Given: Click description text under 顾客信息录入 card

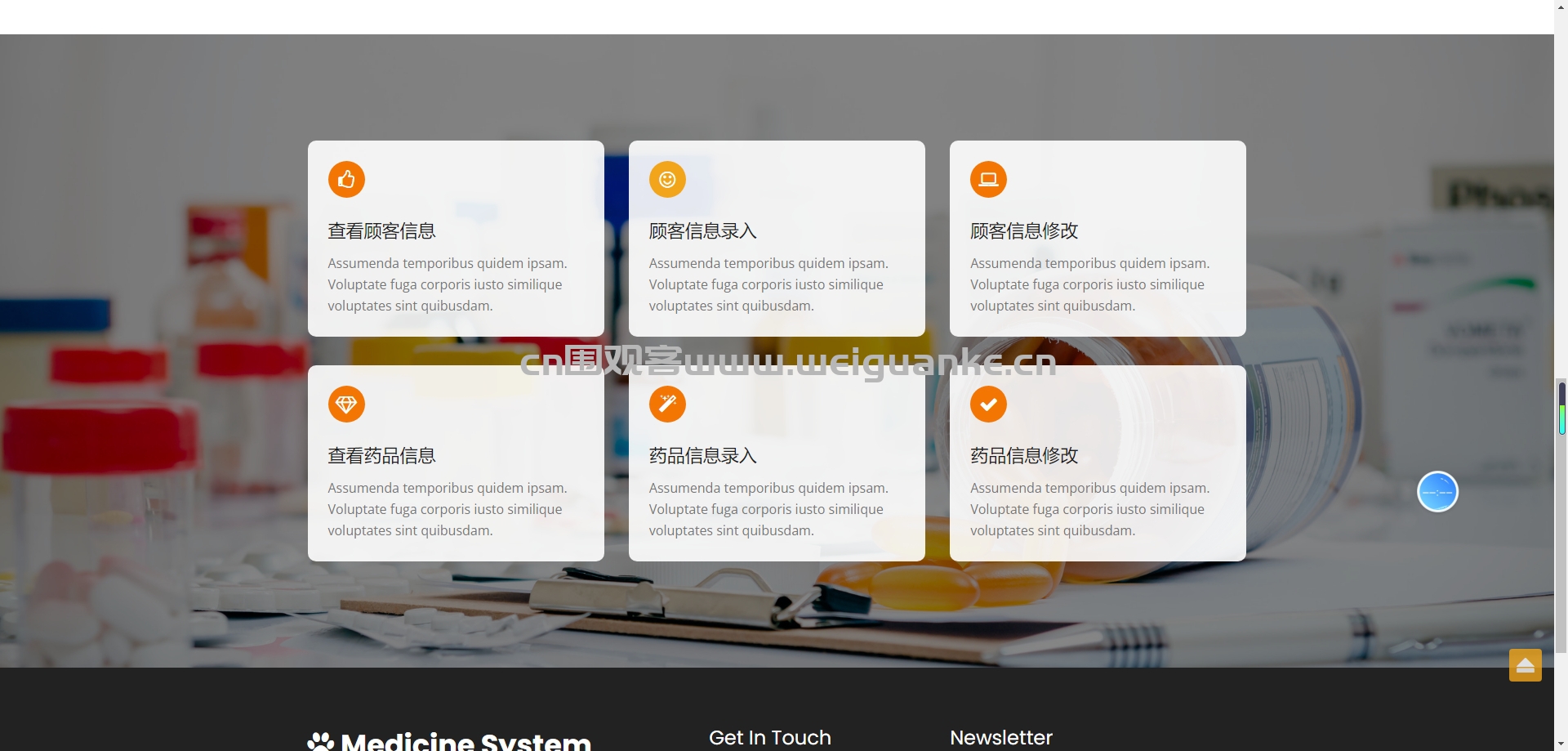Looking at the screenshot, I should [768, 284].
